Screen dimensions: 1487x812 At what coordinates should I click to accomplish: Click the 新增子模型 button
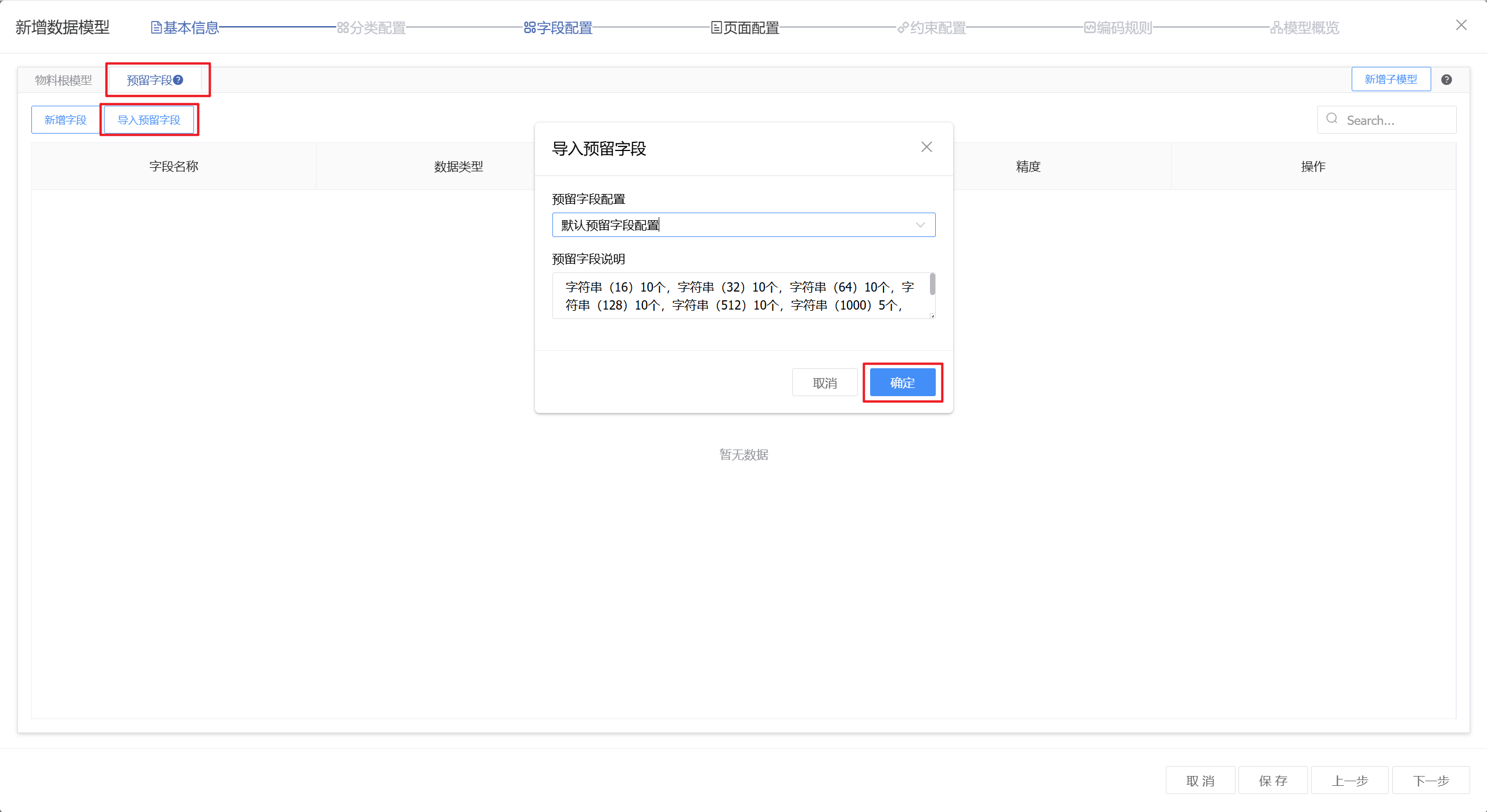(1391, 79)
